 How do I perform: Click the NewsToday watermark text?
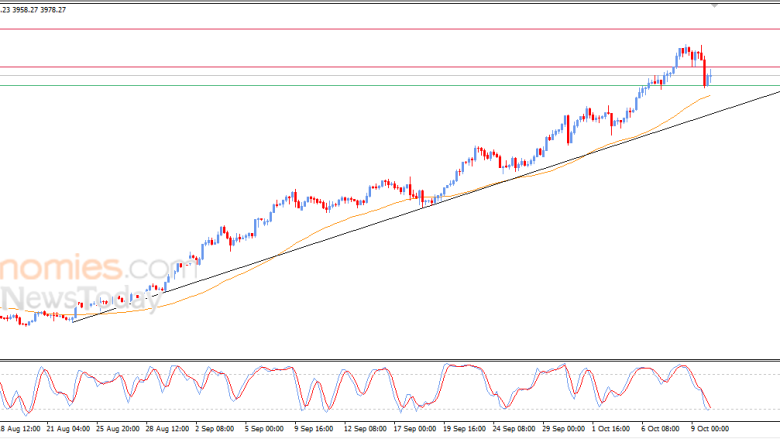(80, 297)
